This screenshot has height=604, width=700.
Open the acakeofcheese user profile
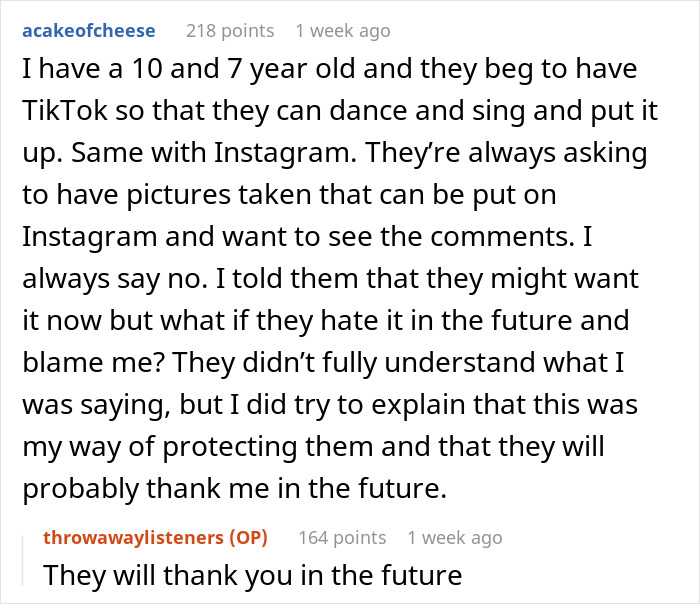tap(89, 31)
